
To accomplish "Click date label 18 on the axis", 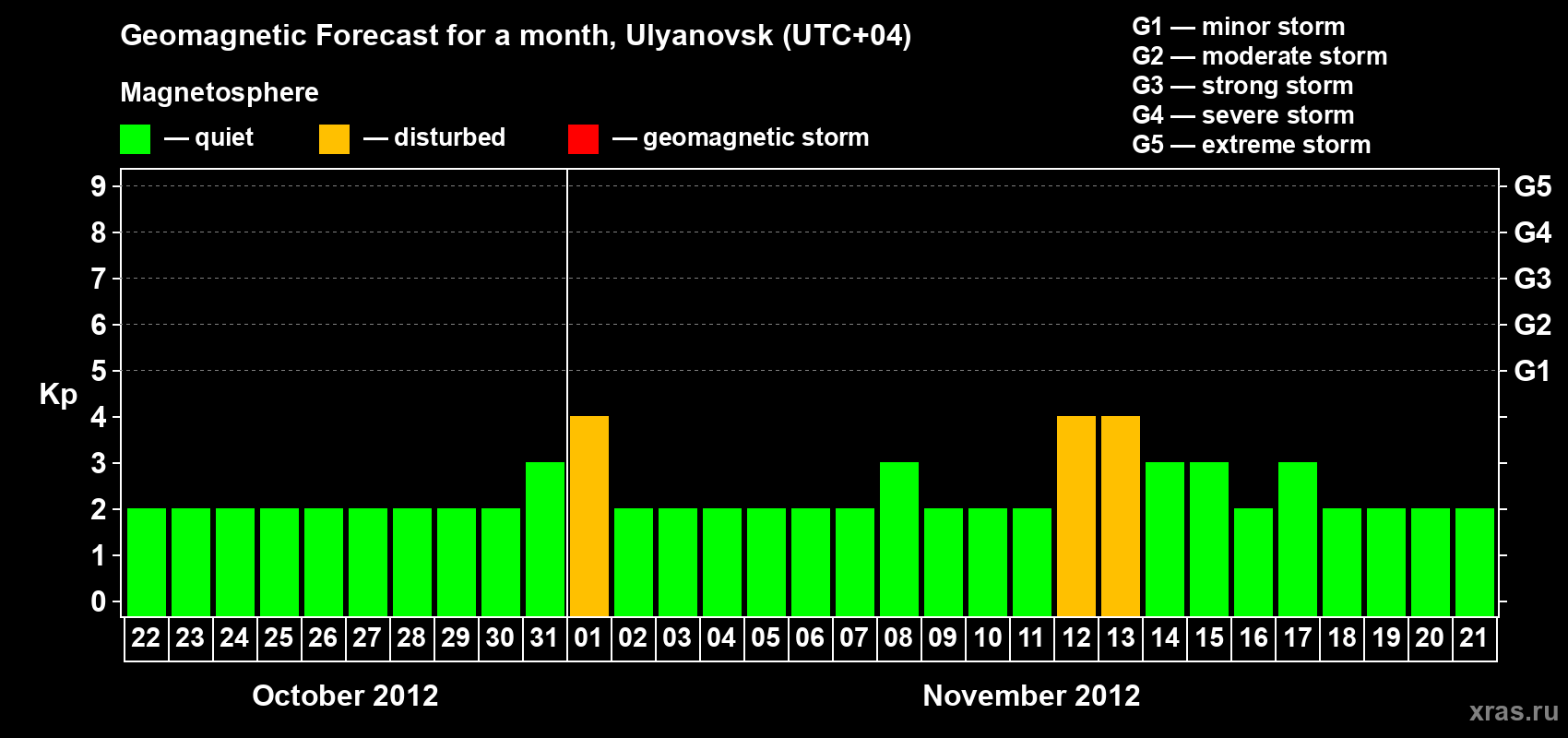I will coord(1342,637).
